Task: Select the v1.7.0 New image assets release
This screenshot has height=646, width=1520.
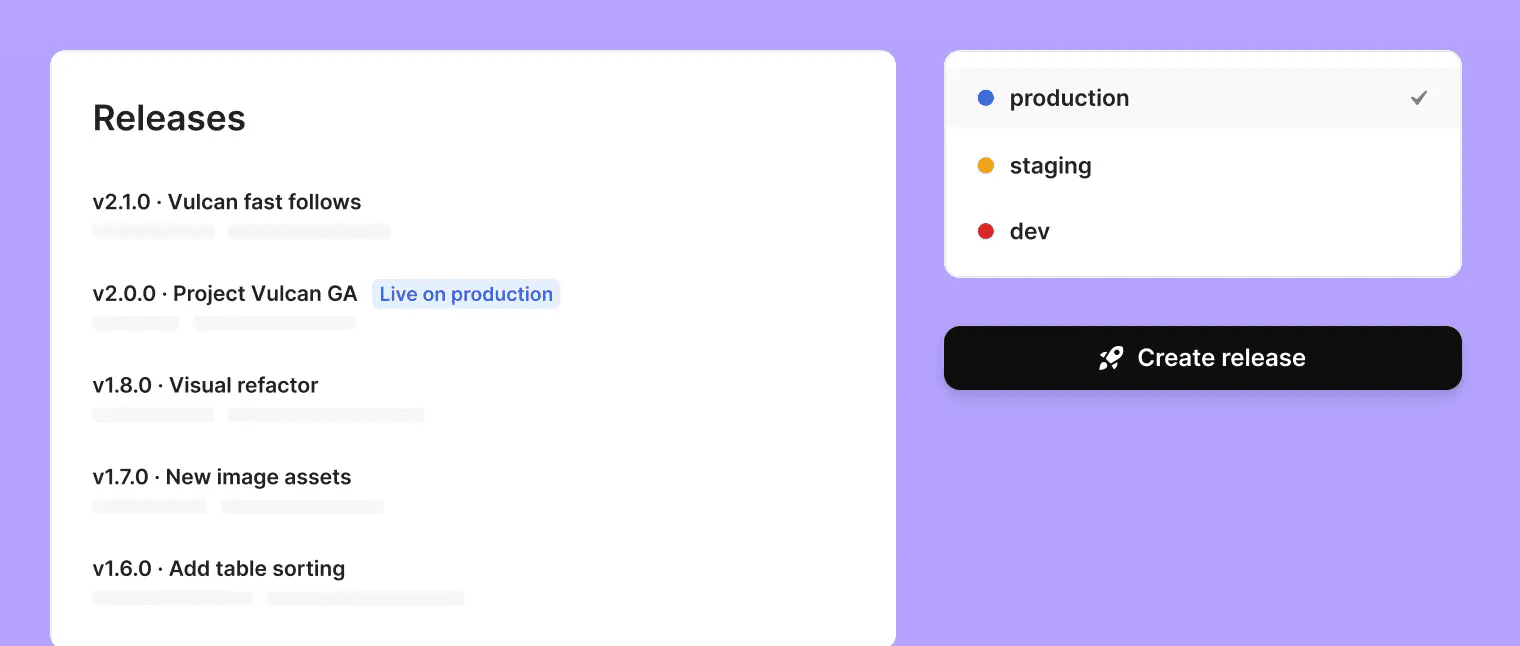Action: tap(222, 477)
